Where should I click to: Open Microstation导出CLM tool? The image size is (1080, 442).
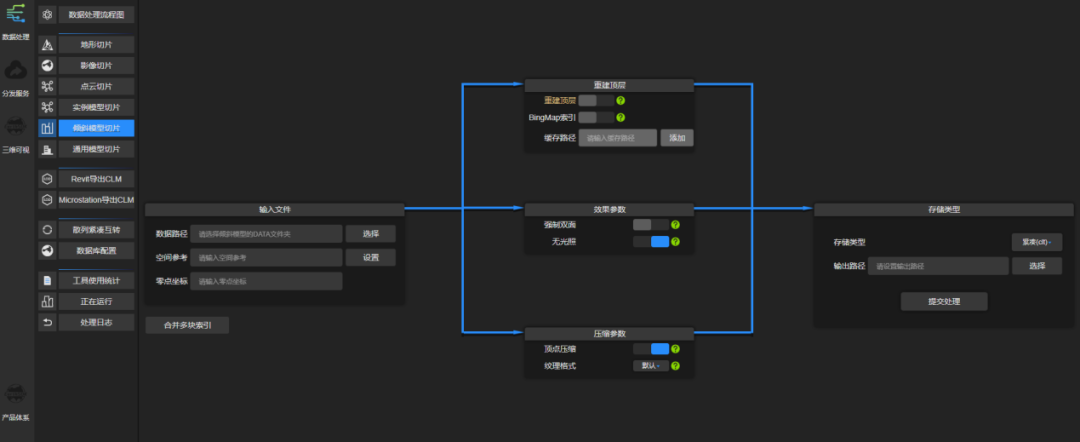96,200
